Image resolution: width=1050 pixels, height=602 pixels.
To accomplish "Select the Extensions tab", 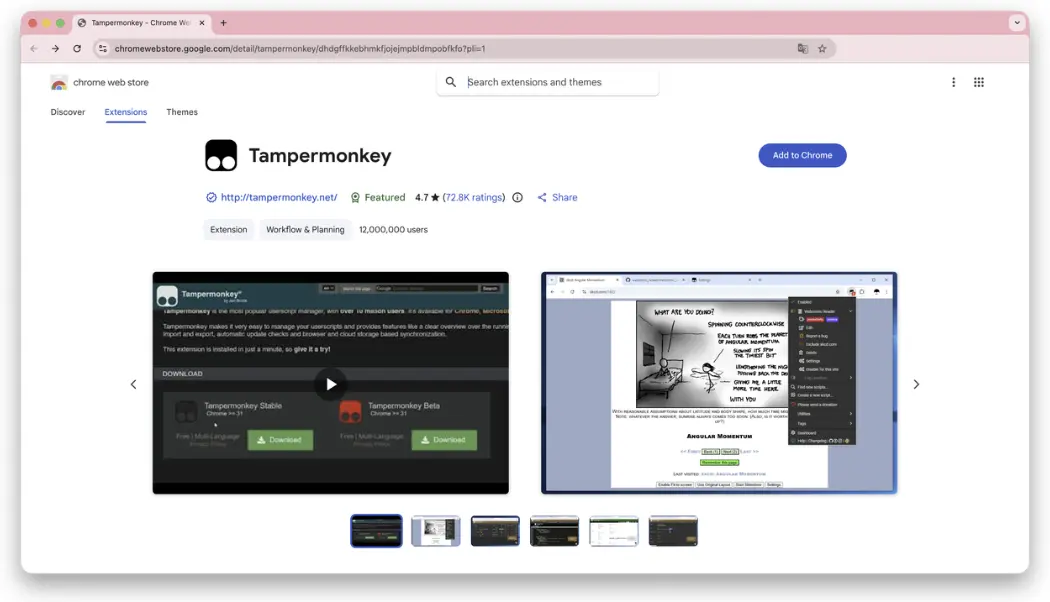I will pyautogui.click(x=125, y=112).
